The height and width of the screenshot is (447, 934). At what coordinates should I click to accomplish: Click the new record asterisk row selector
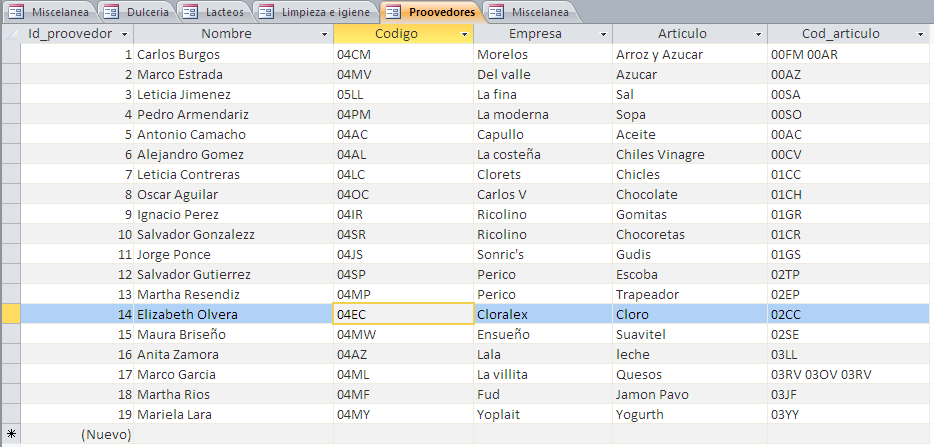[11, 434]
